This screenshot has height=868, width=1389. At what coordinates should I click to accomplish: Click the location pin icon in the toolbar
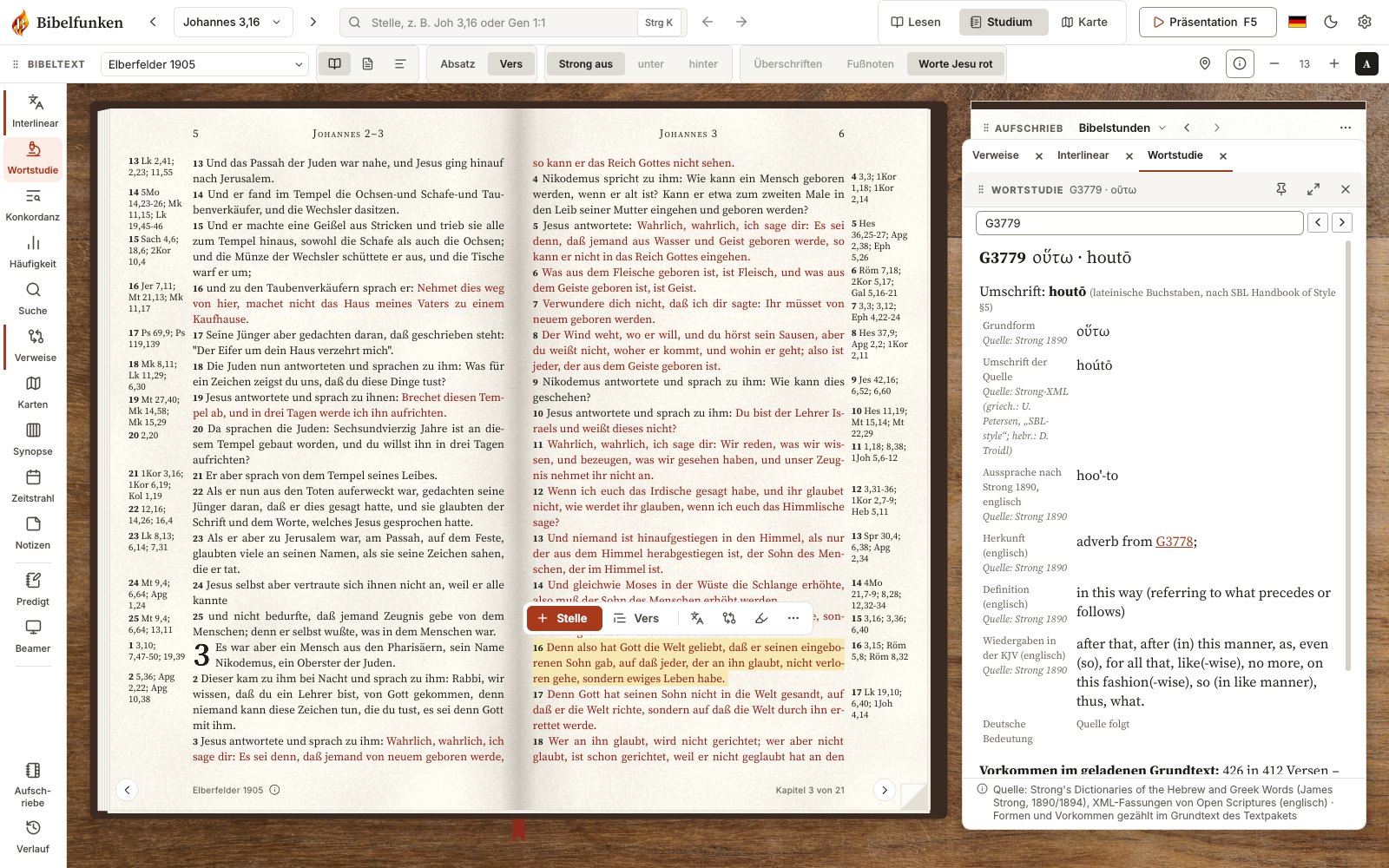[x=1205, y=63]
